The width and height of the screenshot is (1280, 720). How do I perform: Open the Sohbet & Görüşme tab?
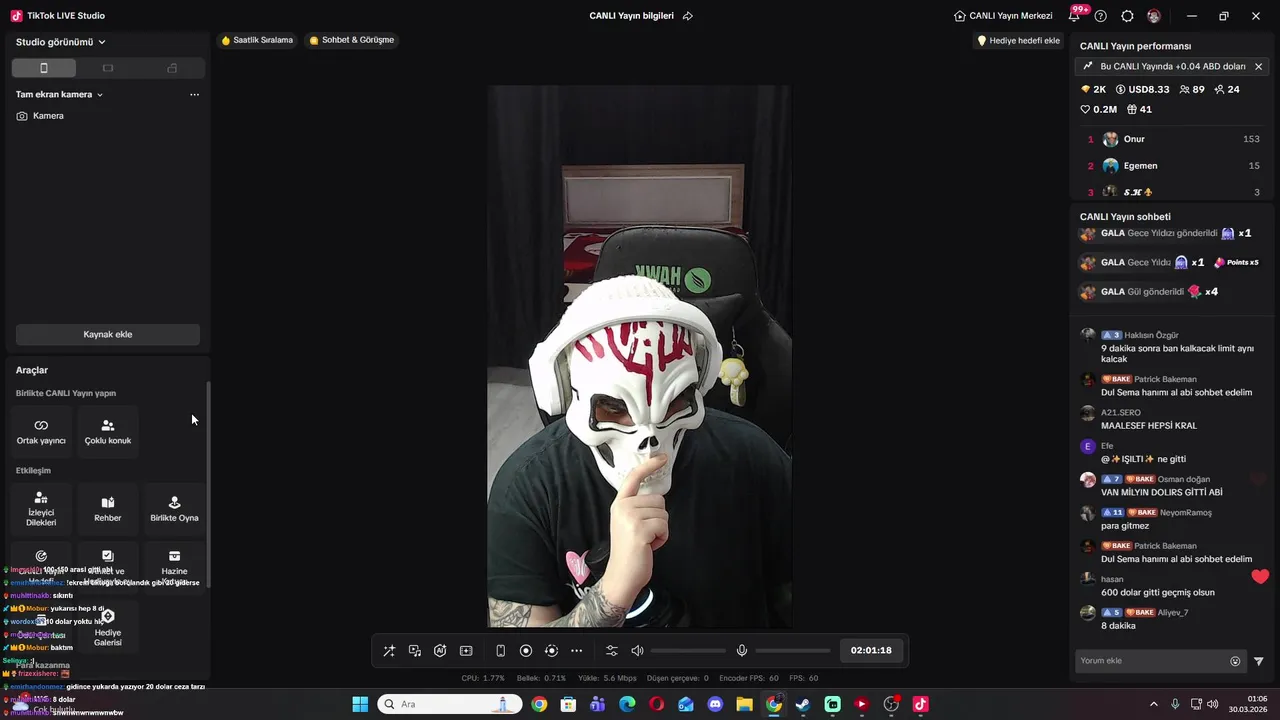[x=352, y=40]
